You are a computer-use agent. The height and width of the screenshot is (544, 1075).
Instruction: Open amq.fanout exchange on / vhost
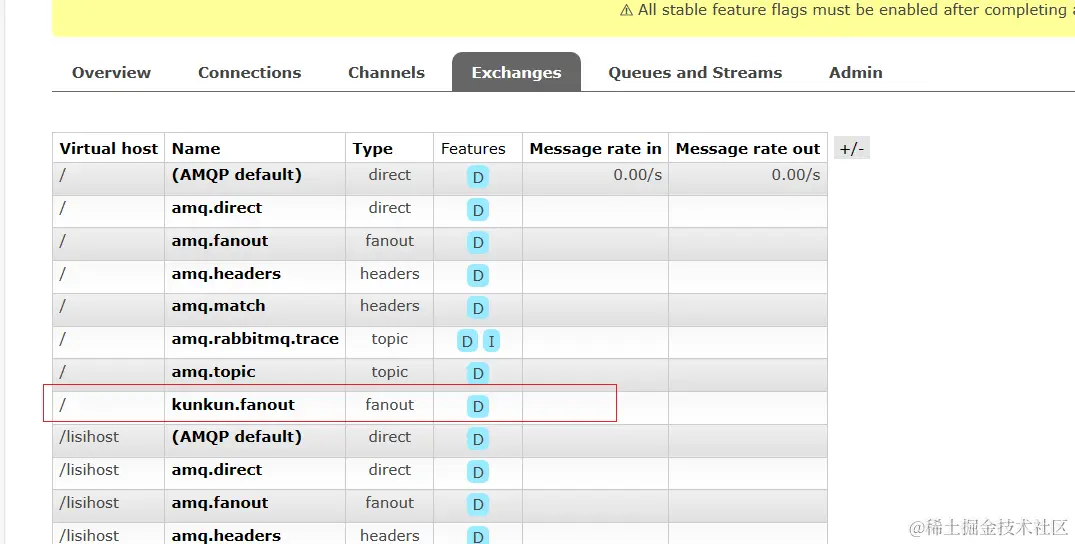pos(220,241)
